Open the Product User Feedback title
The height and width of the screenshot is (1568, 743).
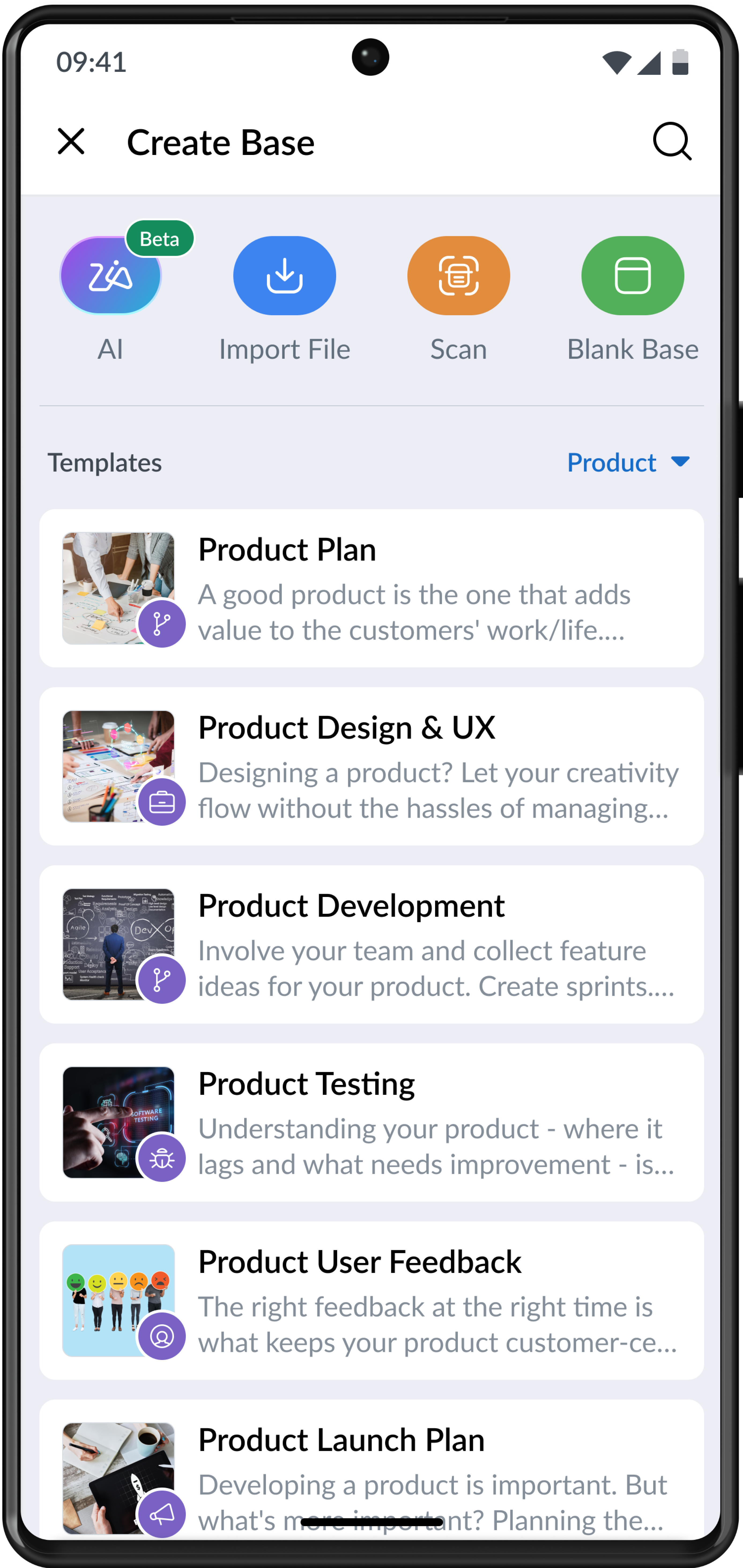[360, 1261]
